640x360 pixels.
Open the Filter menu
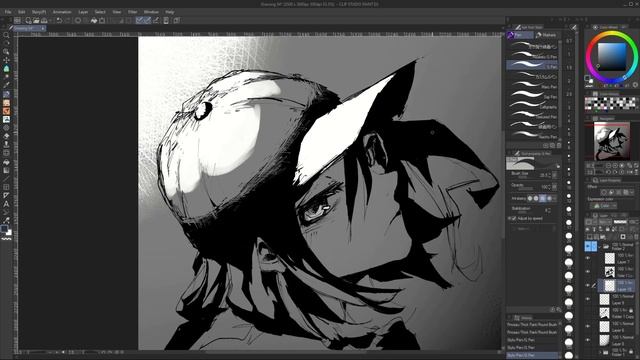tap(132, 12)
